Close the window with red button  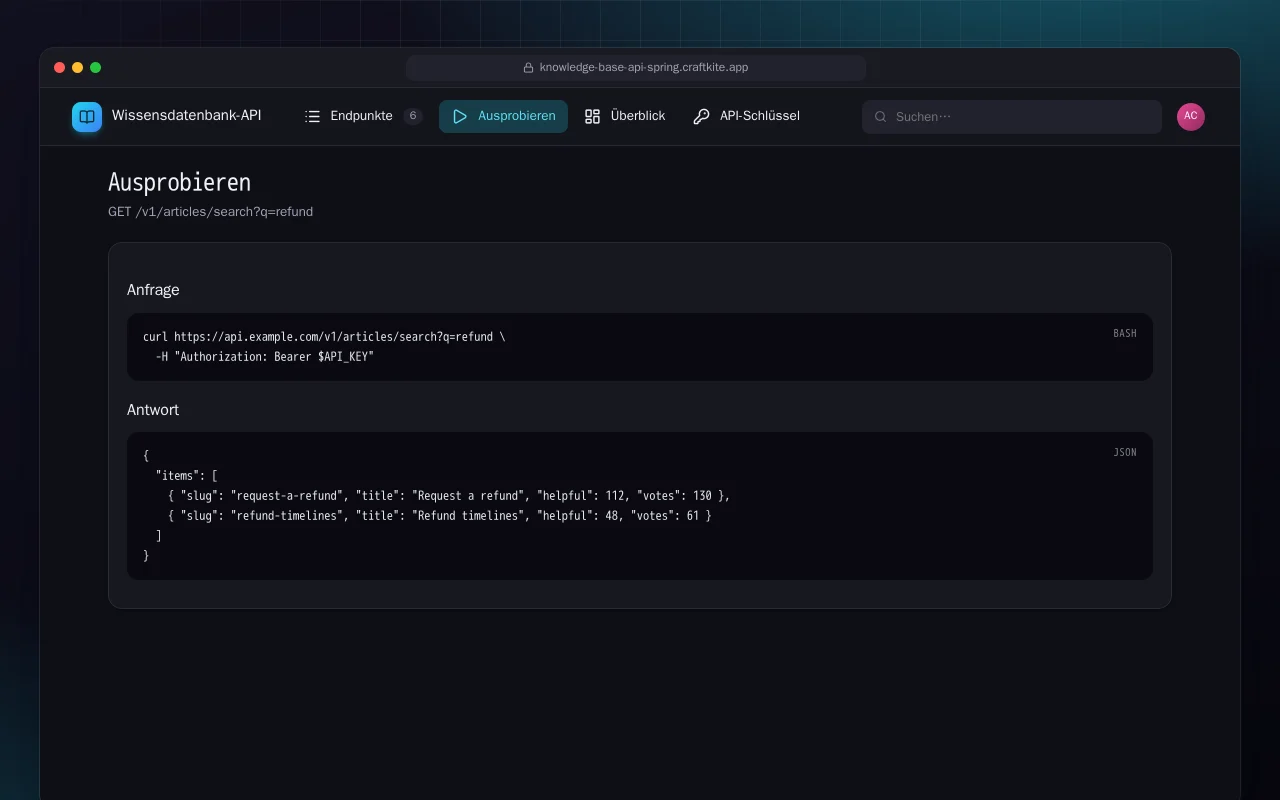coord(60,68)
